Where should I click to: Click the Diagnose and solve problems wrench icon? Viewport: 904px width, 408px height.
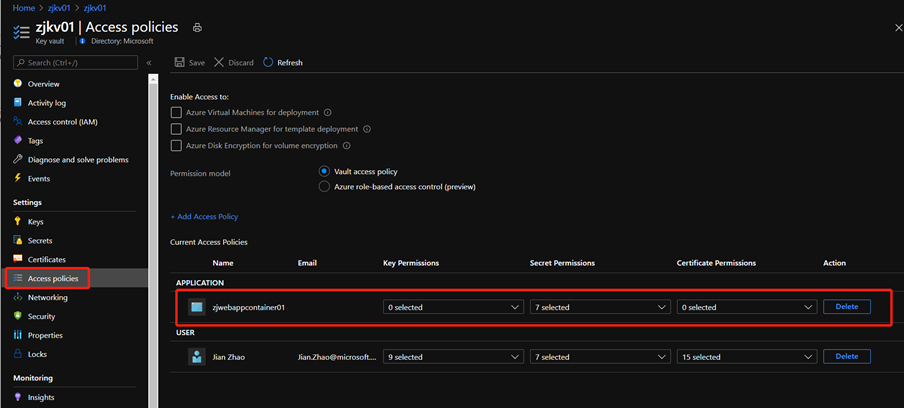[x=17, y=160]
